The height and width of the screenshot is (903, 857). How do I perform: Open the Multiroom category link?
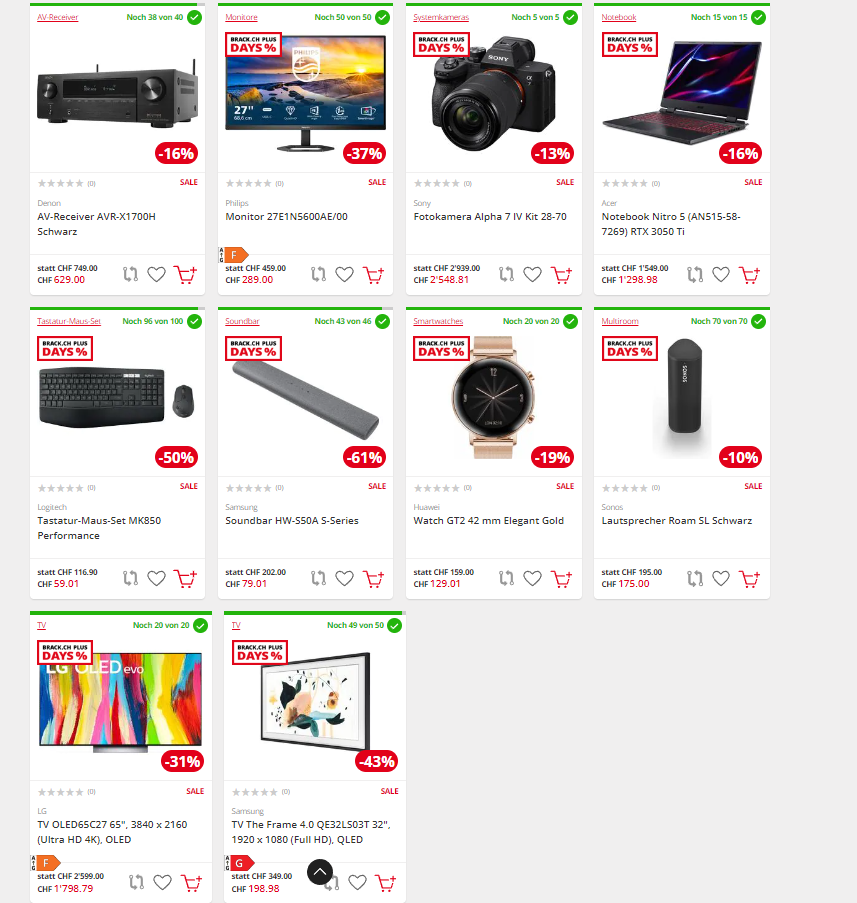(620, 321)
